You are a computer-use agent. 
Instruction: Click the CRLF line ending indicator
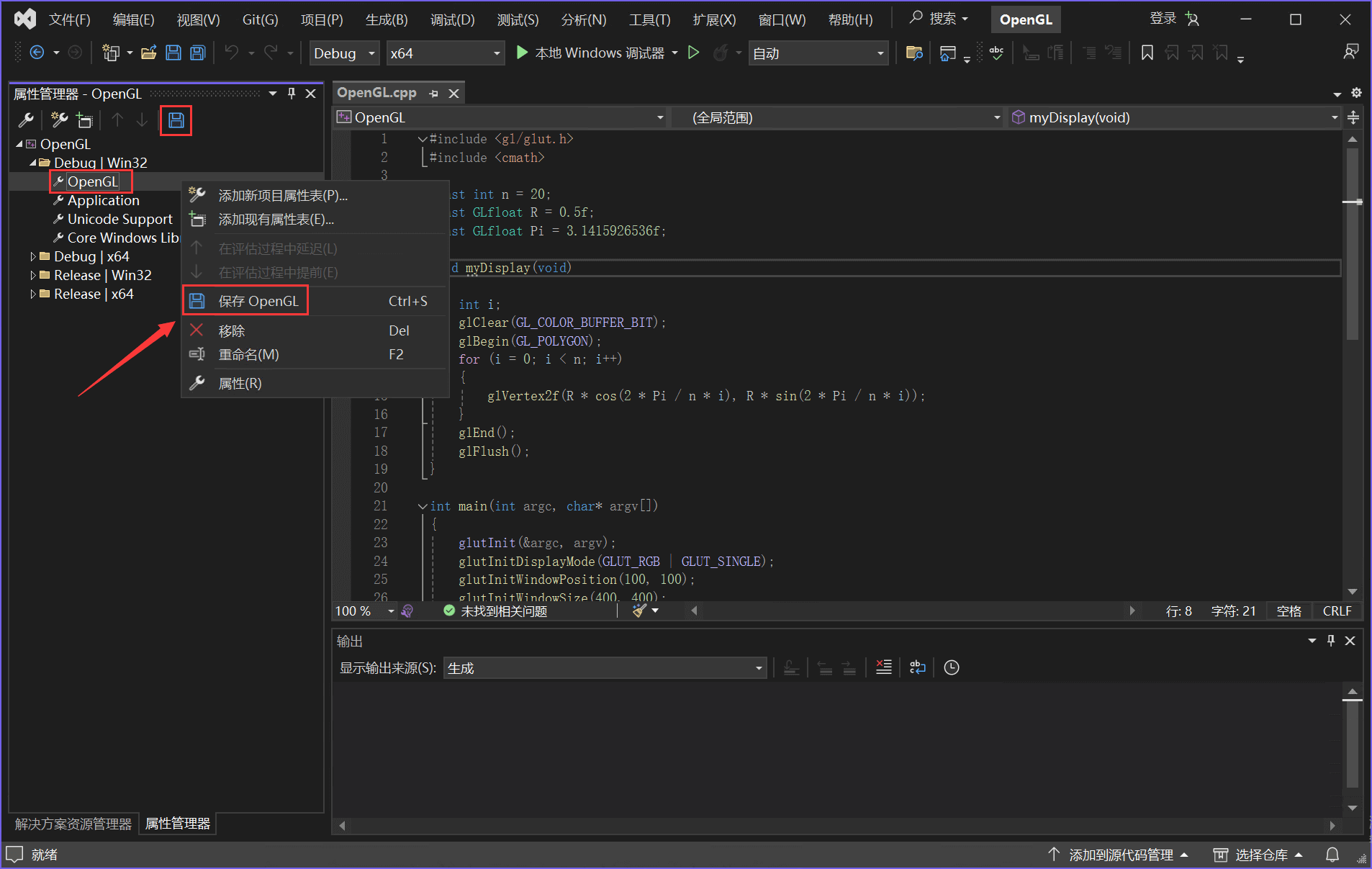[x=1337, y=611]
